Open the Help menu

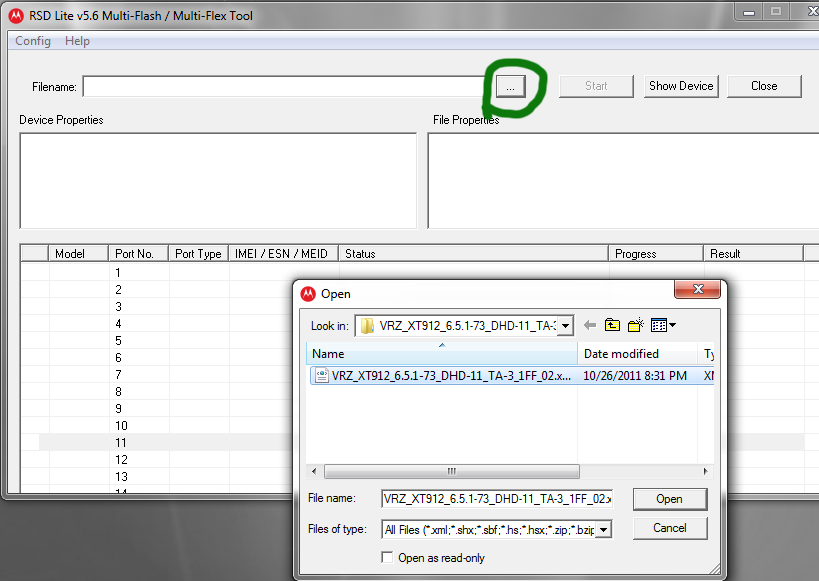pyautogui.click(x=77, y=41)
